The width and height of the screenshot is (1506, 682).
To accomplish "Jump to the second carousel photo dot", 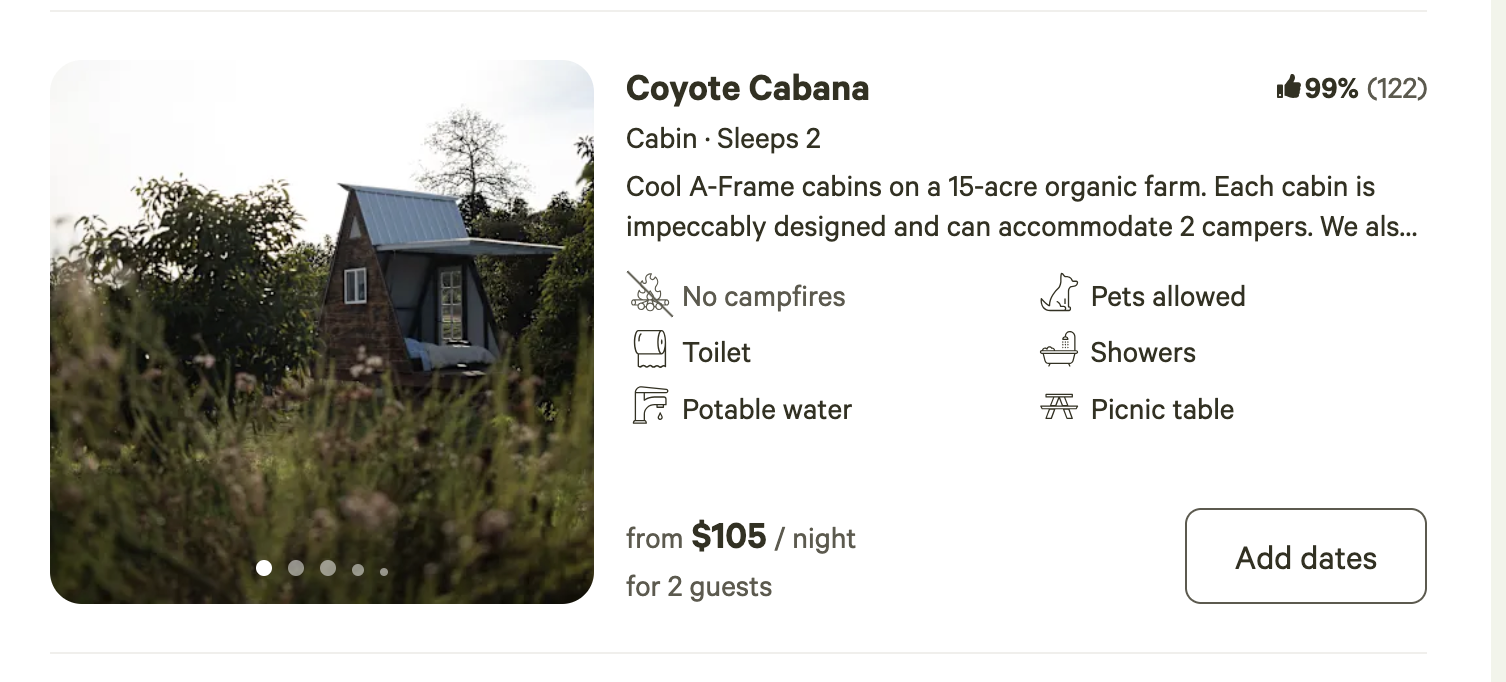I will 296,568.
